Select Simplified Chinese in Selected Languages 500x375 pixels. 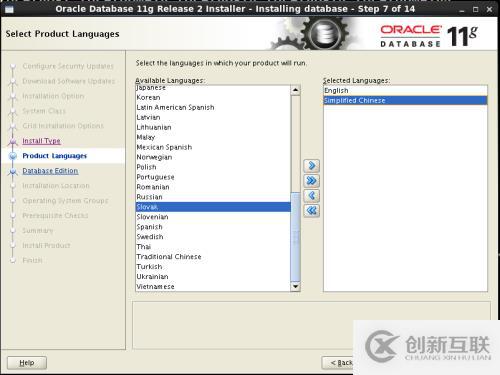click(x=405, y=101)
